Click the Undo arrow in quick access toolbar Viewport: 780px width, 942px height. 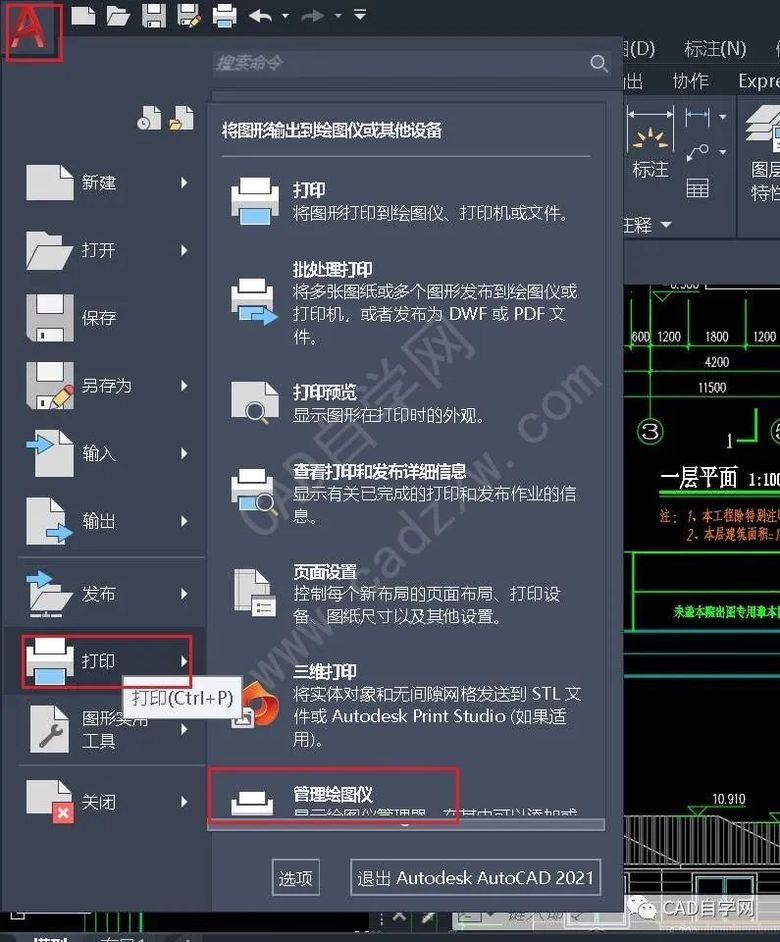pyautogui.click(x=261, y=15)
